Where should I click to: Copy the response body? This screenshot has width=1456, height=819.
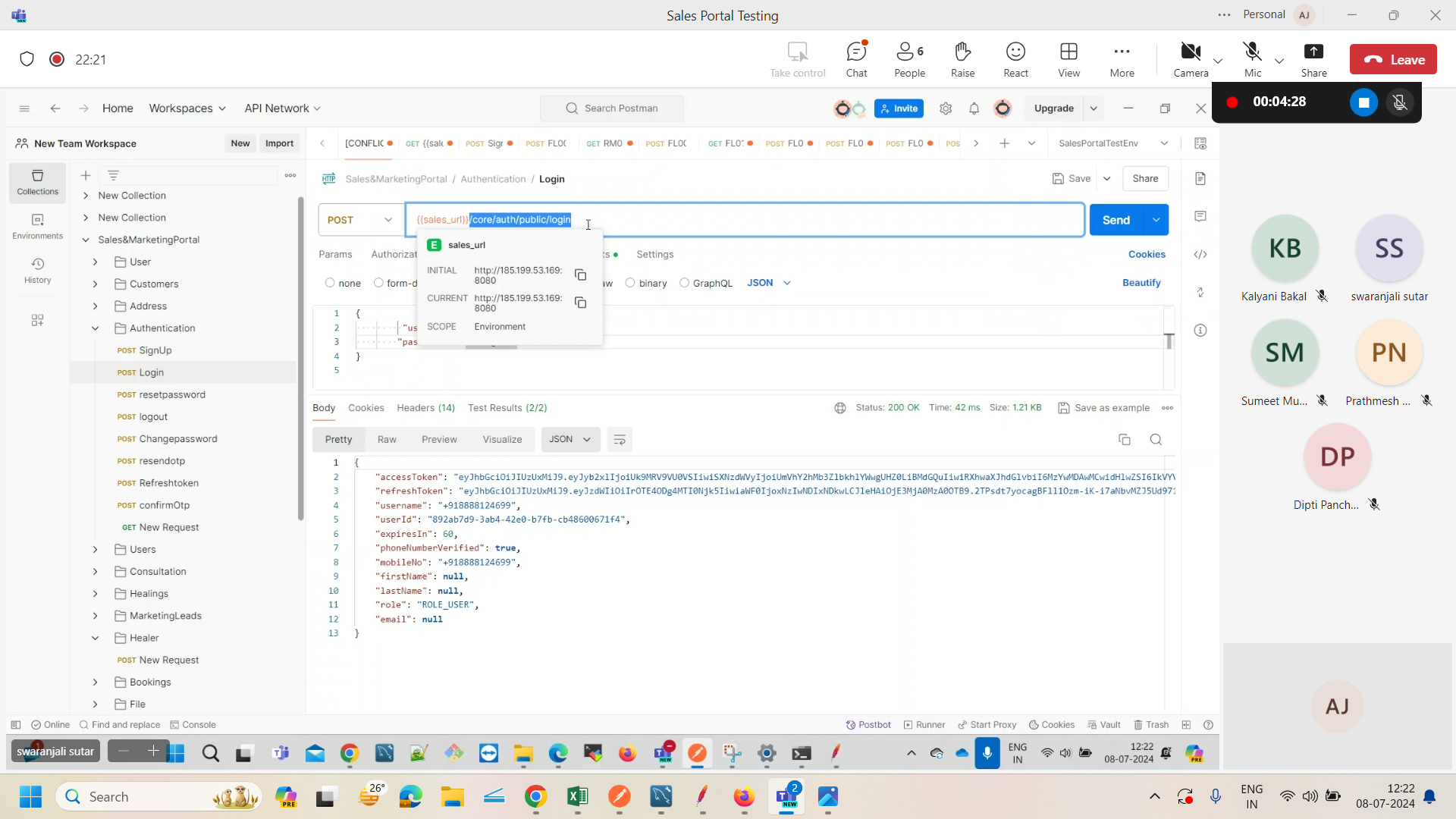(x=1124, y=440)
